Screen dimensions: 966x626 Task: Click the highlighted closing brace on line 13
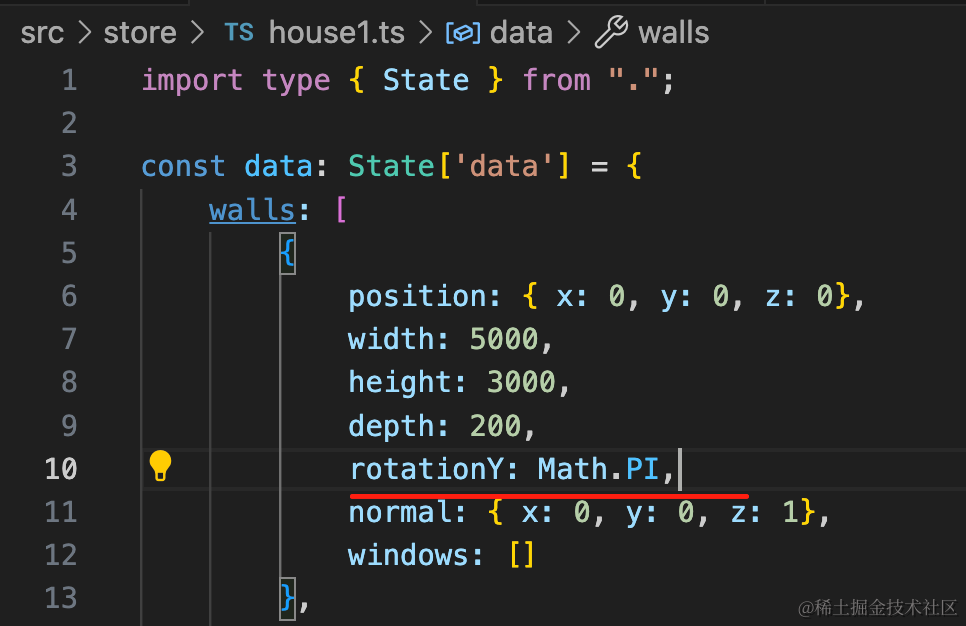tap(288, 598)
